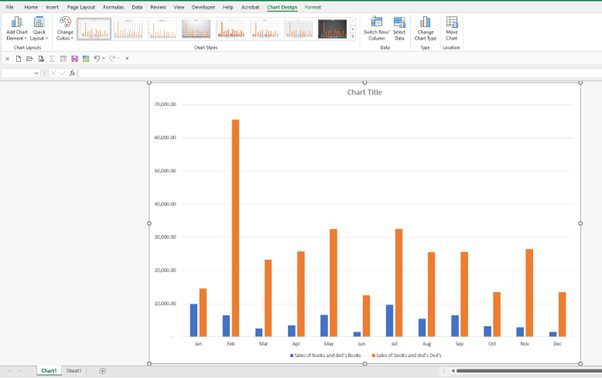602x378 pixels.
Task: Open the File tab
Action: pyautogui.click(x=10, y=7)
